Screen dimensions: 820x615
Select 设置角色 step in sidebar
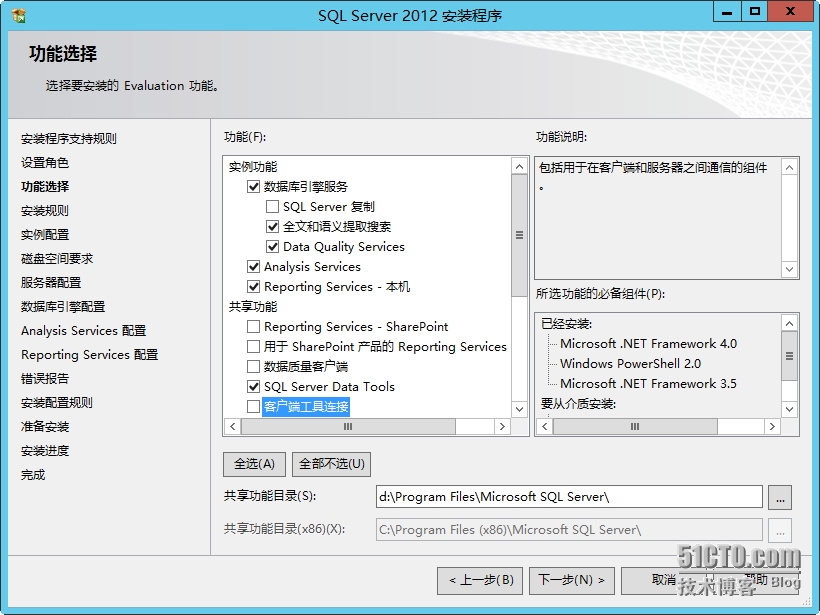[44, 163]
